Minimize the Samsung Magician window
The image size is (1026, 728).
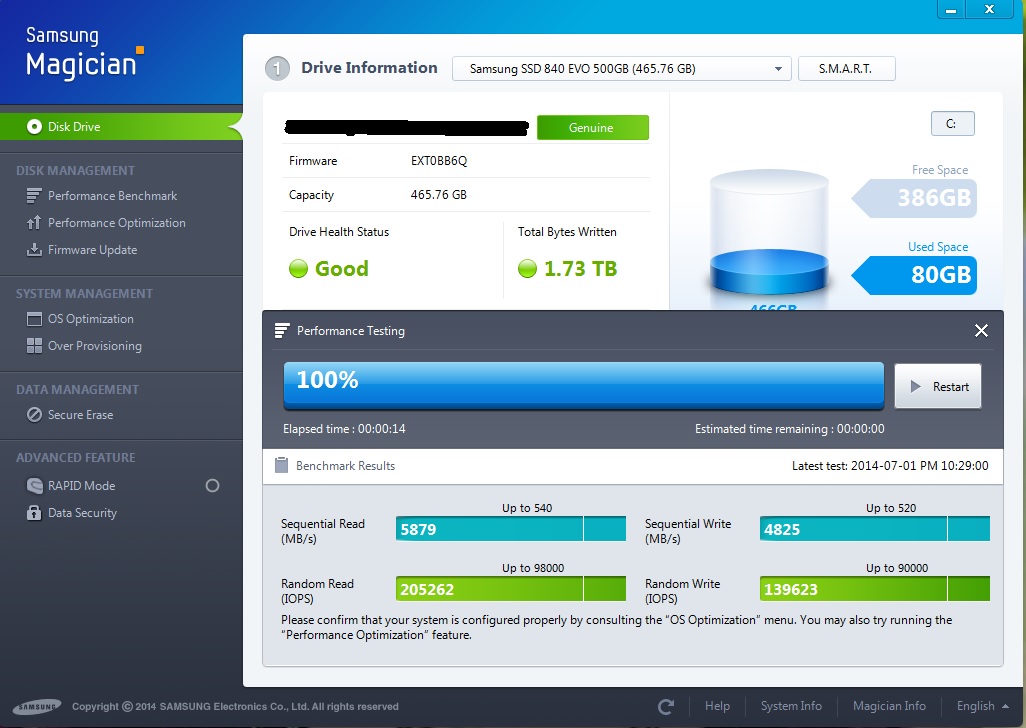(951, 10)
